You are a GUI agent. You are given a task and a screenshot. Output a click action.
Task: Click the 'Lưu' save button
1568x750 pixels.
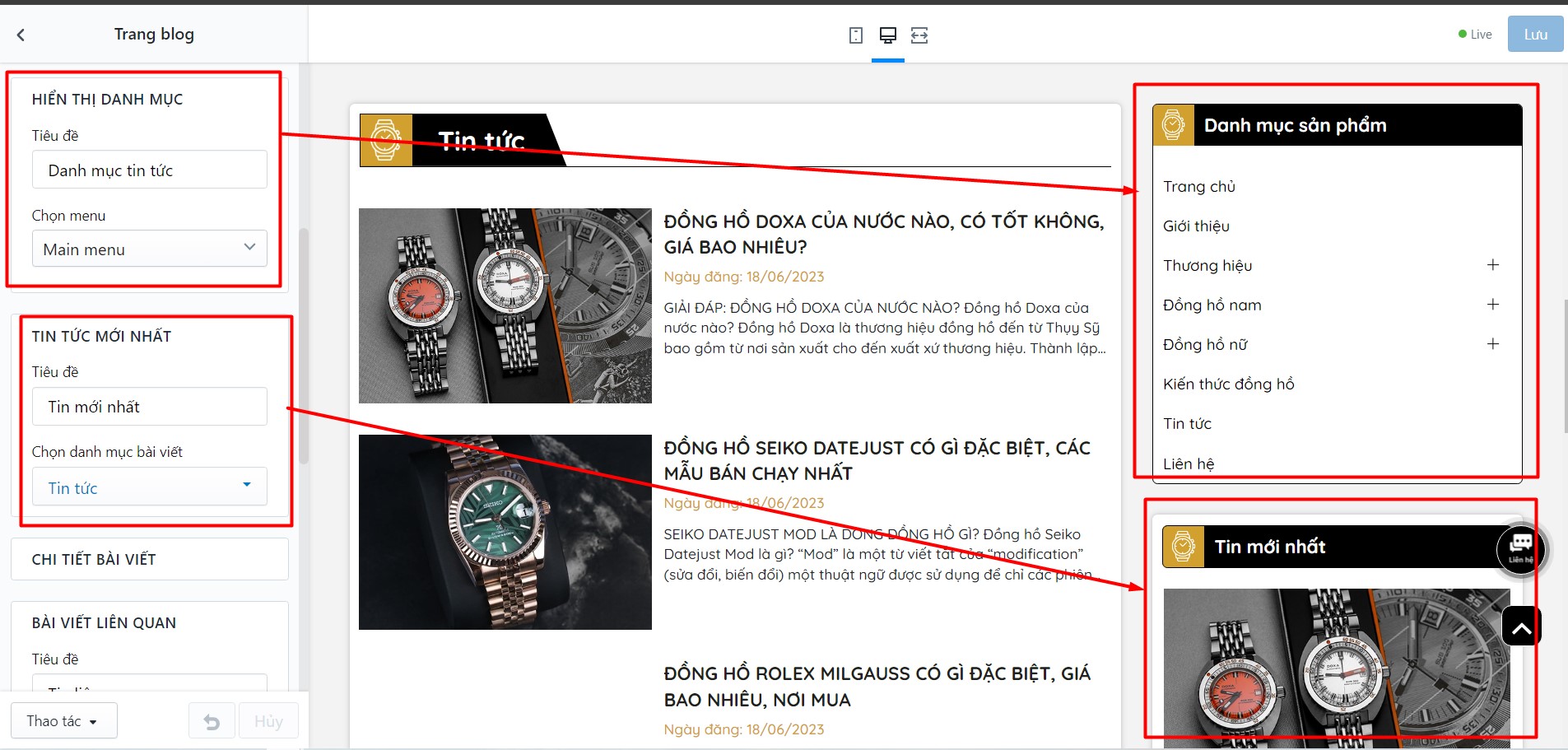point(1535,35)
